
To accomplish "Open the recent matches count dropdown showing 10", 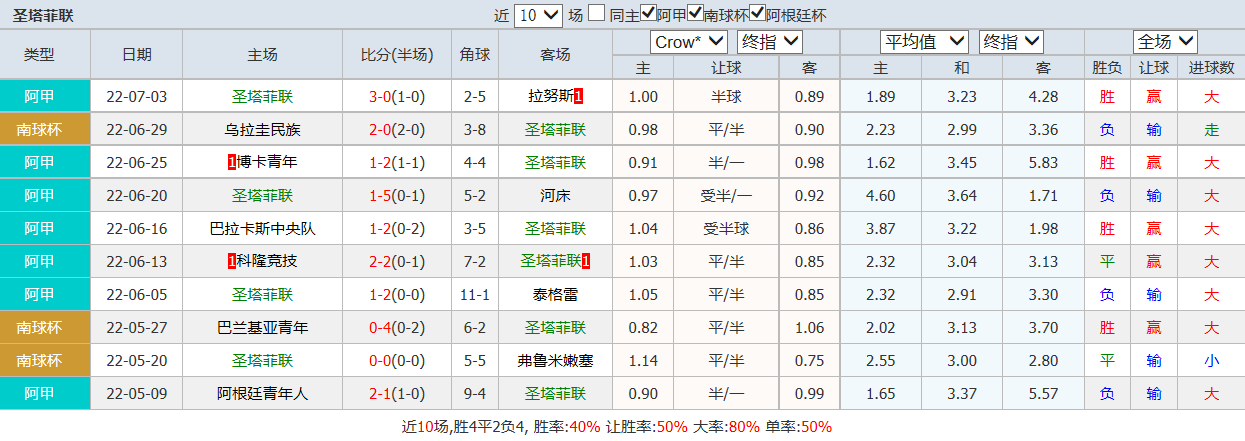I will [539, 15].
